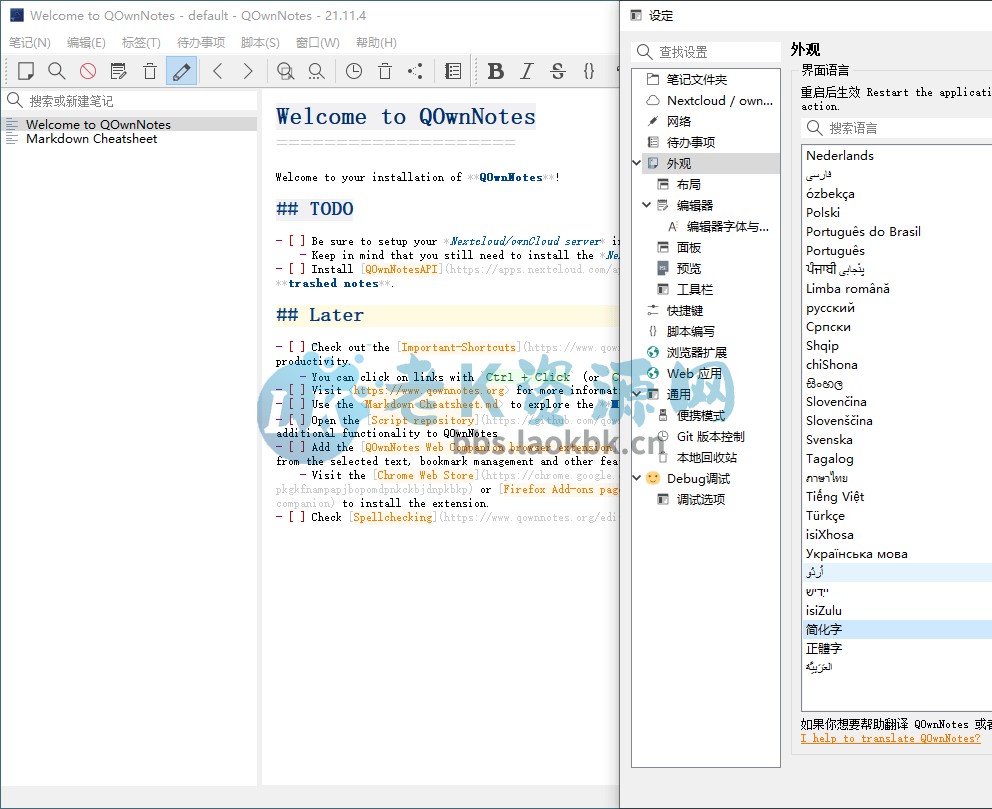Apply italic with the I toolbar icon
This screenshot has height=809, width=992.
pos(527,71)
